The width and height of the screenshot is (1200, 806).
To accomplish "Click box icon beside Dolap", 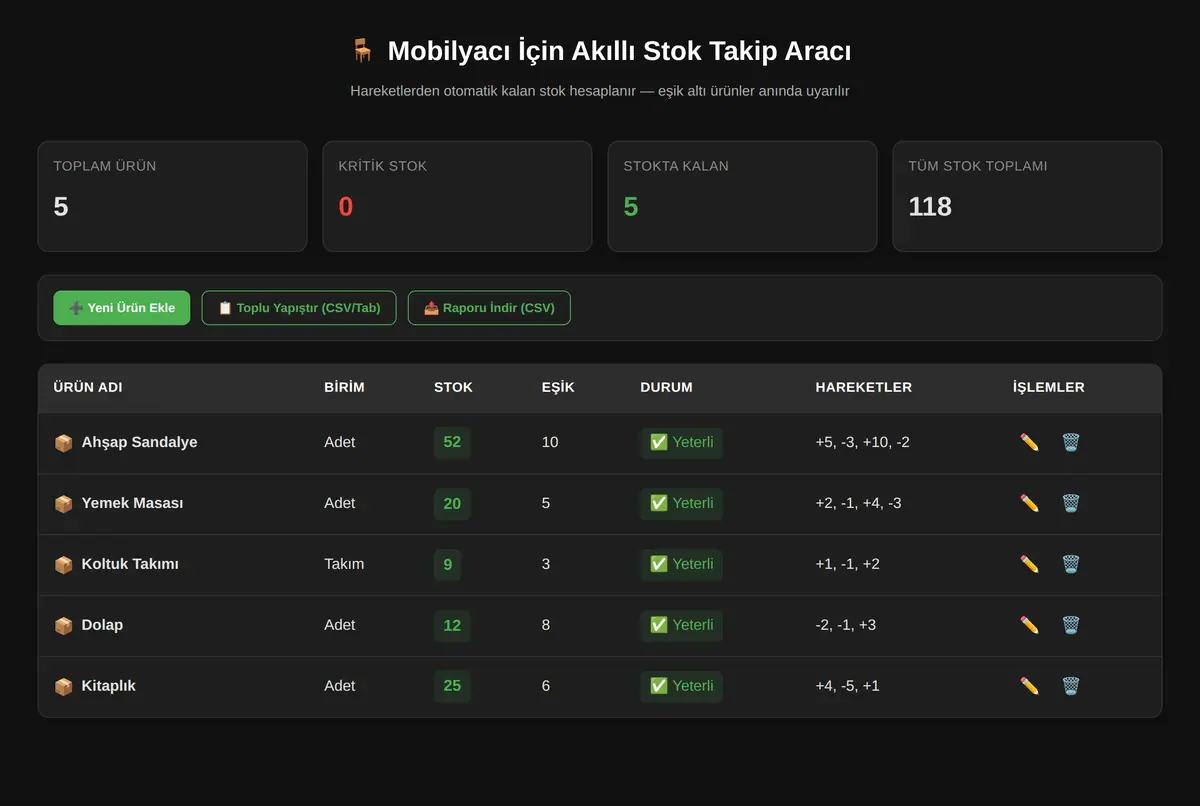I will (x=63, y=626).
